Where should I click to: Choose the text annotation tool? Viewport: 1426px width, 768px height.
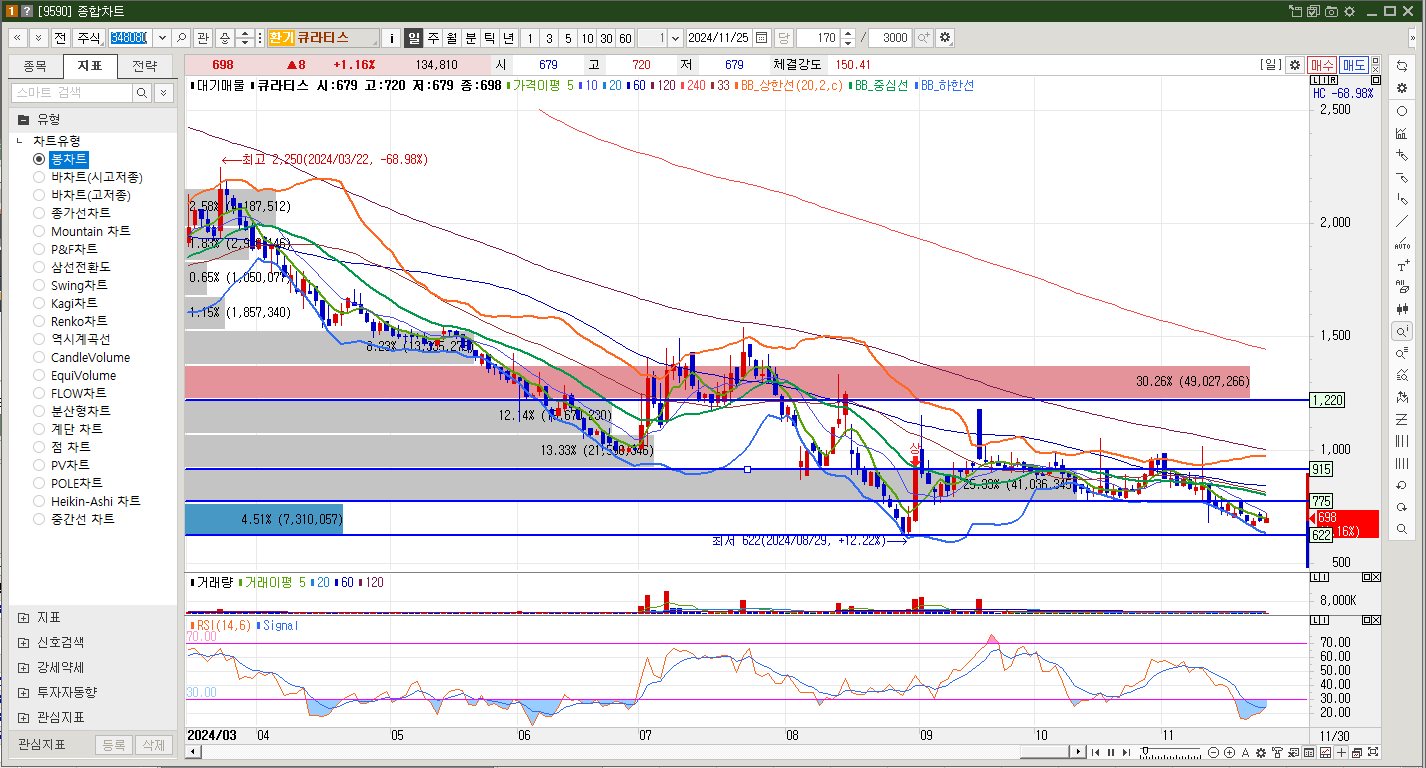(x=1402, y=265)
